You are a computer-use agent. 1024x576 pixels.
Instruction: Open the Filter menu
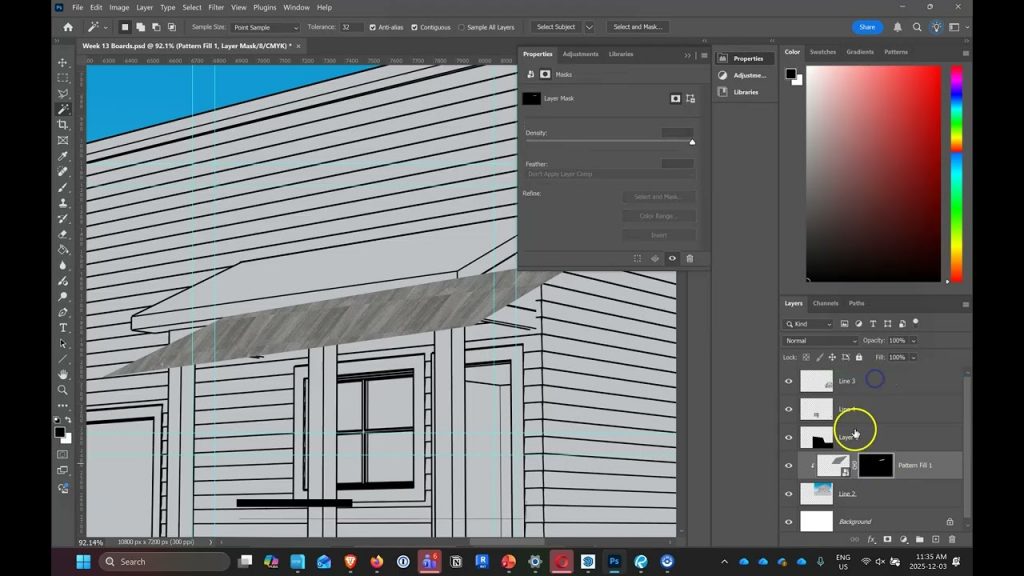(216, 7)
